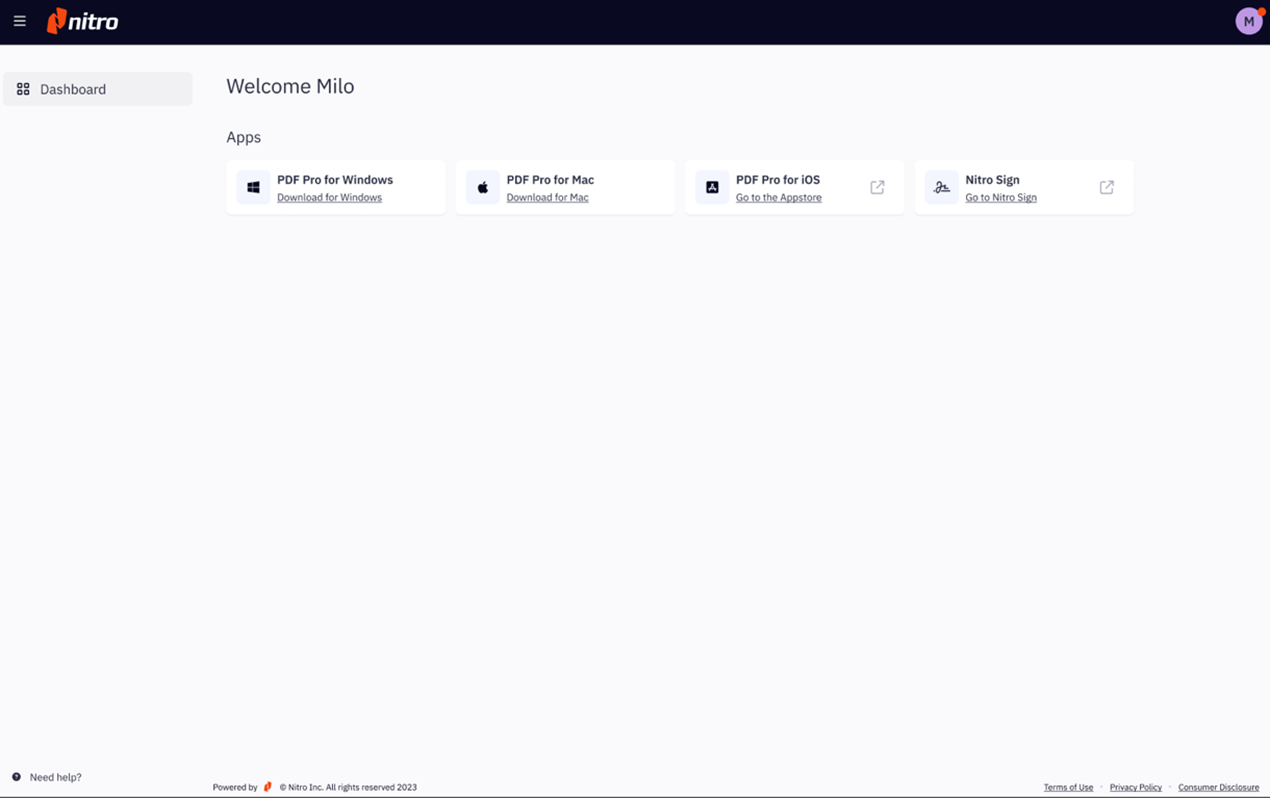1270x798 pixels.
Task: Open the external link icon on Nitro Sign card
Action: (1106, 186)
